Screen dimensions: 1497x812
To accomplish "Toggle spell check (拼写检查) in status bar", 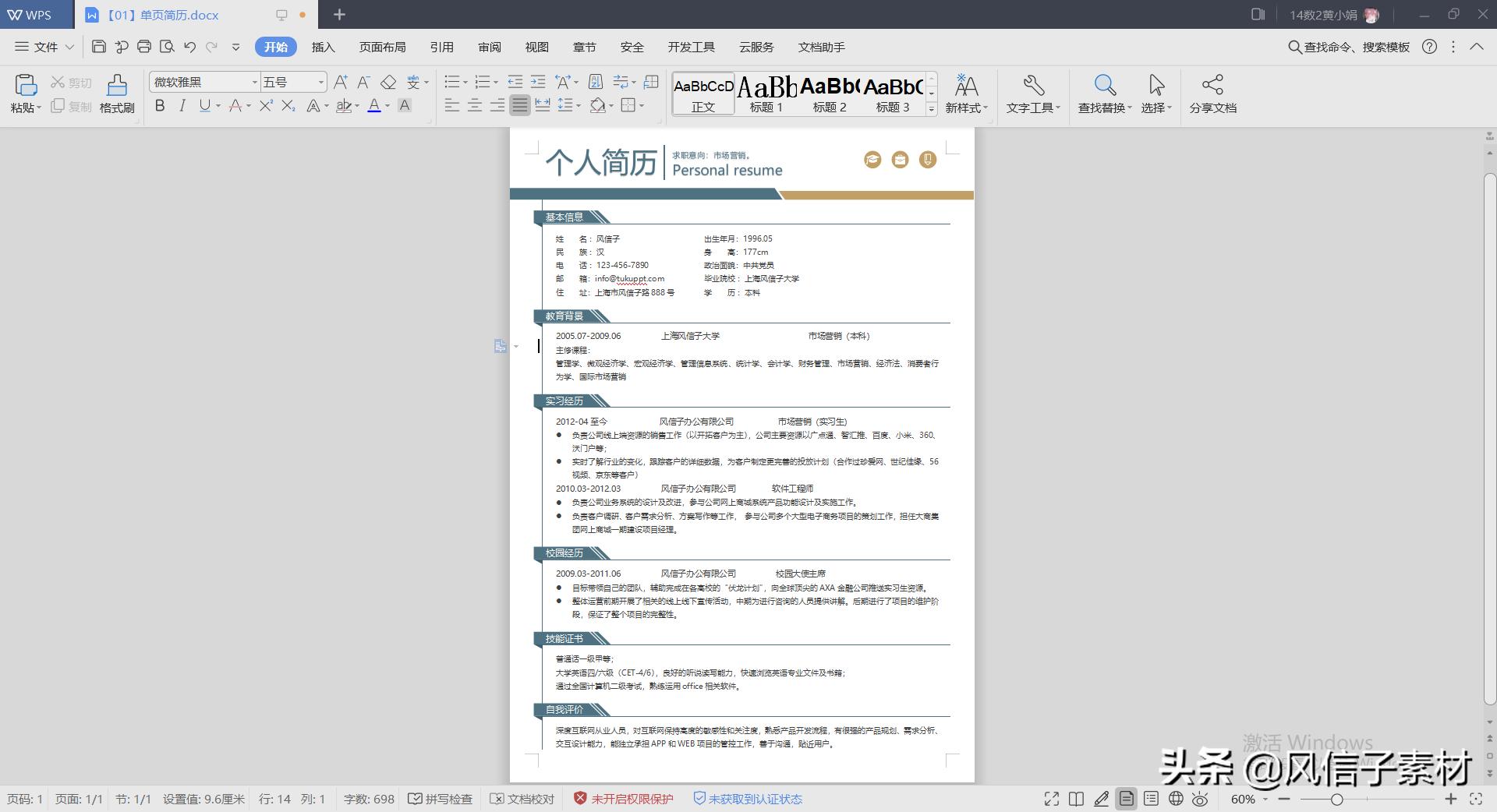I will click(x=441, y=799).
